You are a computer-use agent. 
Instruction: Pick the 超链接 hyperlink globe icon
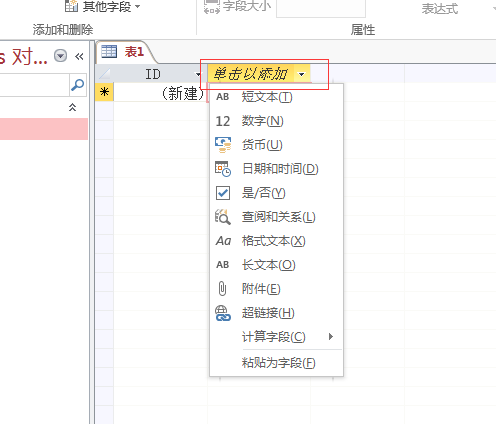pos(223,313)
